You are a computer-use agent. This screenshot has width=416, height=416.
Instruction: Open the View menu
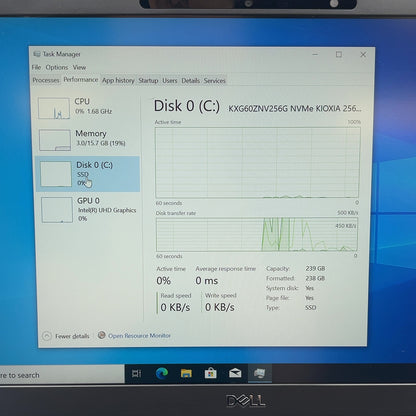point(79,67)
